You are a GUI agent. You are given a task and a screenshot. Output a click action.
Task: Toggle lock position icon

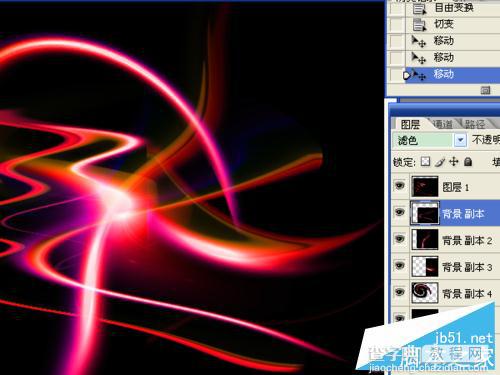pyautogui.click(x=454, y=162)
